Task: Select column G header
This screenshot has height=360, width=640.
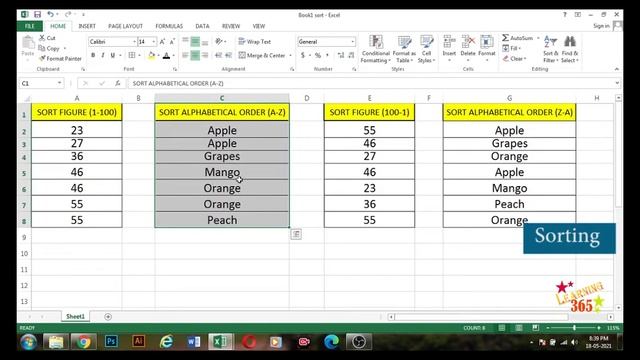Action: 509,98
